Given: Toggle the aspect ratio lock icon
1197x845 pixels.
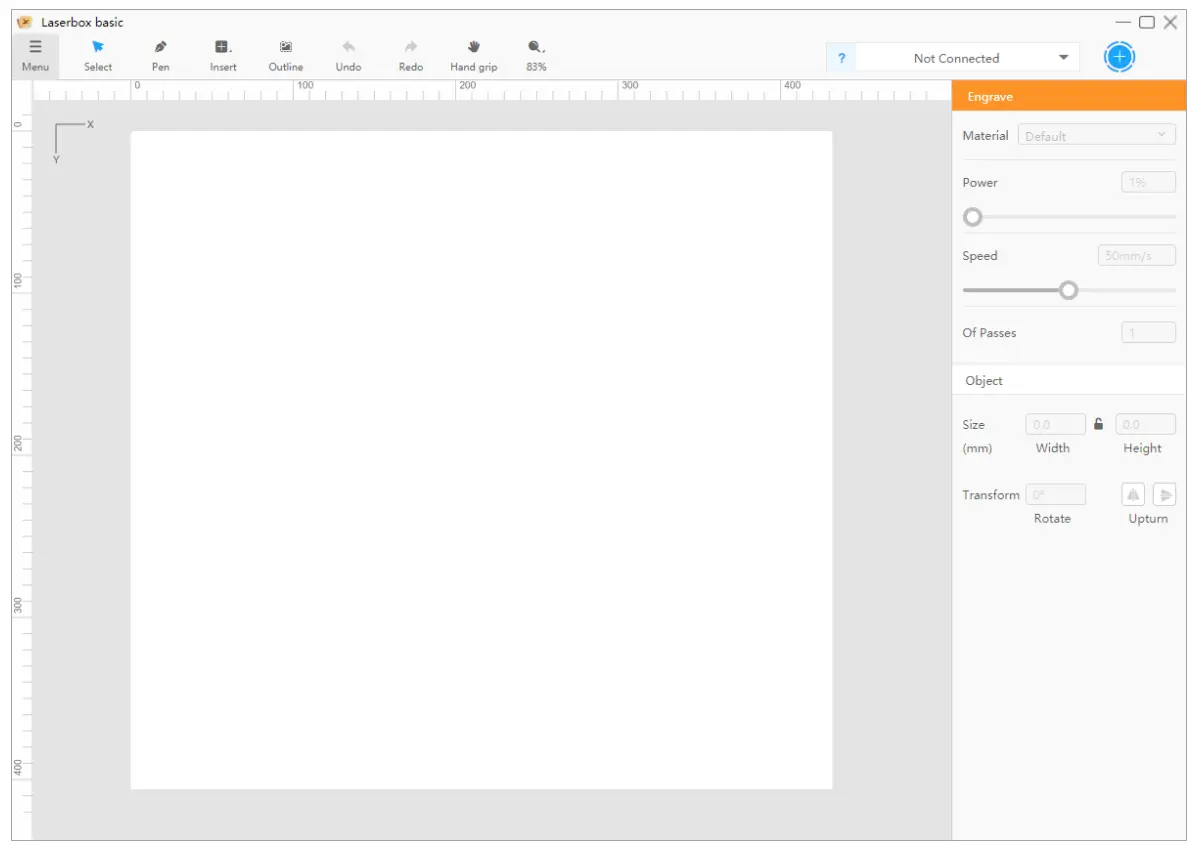Looking at the screenshot, I should (1099, 424).
